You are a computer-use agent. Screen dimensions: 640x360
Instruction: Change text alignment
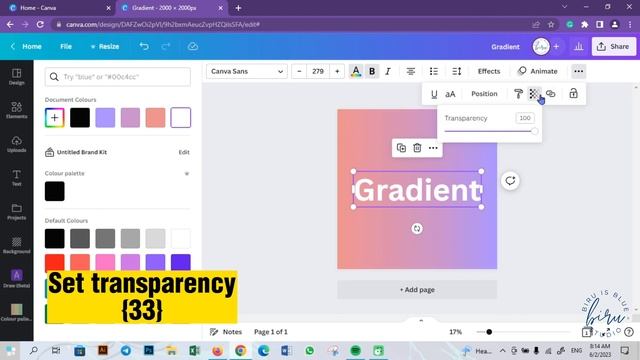pos(411,71)
